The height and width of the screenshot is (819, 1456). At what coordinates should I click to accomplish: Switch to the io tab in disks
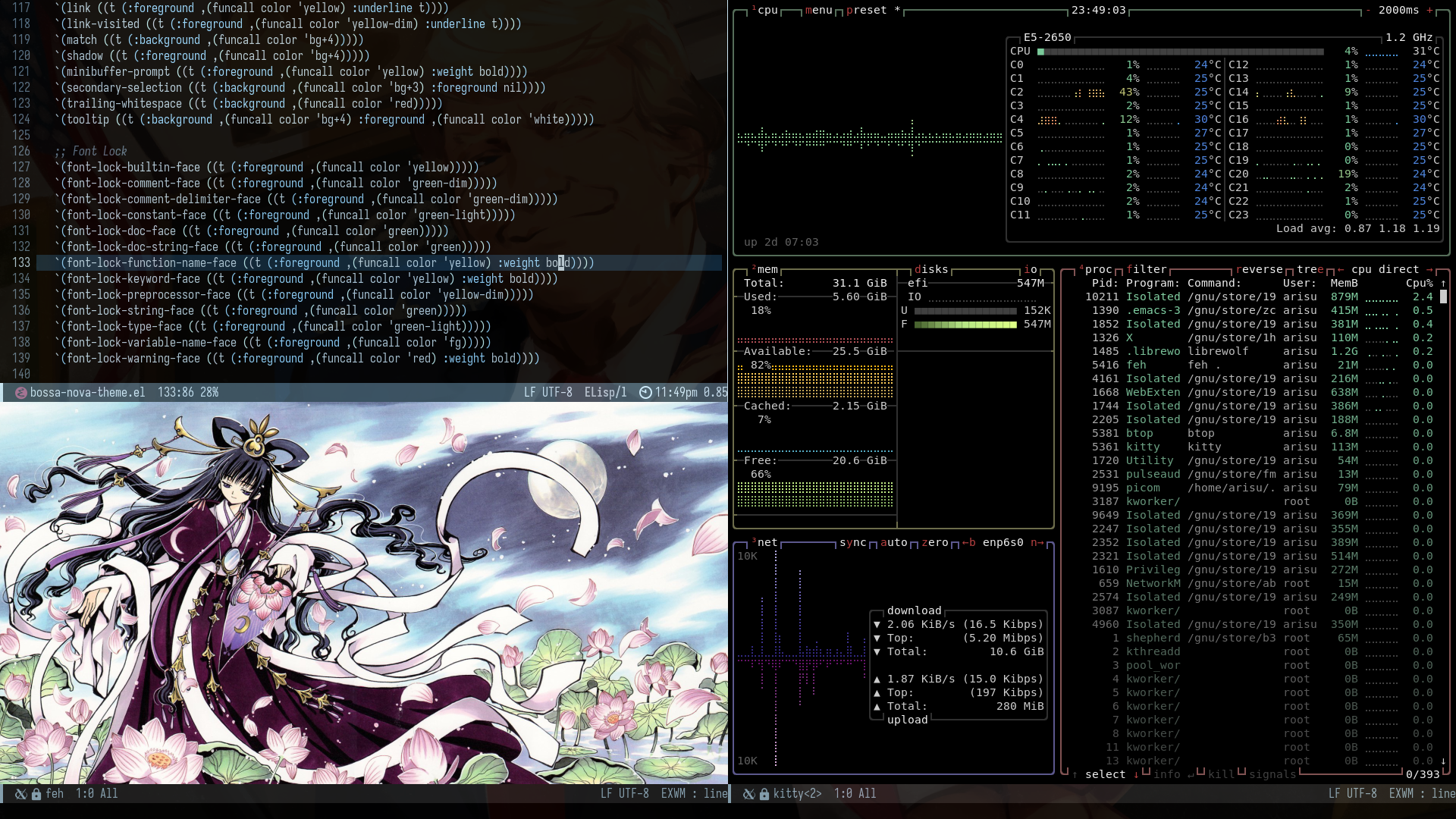[x=1030, y=270]
